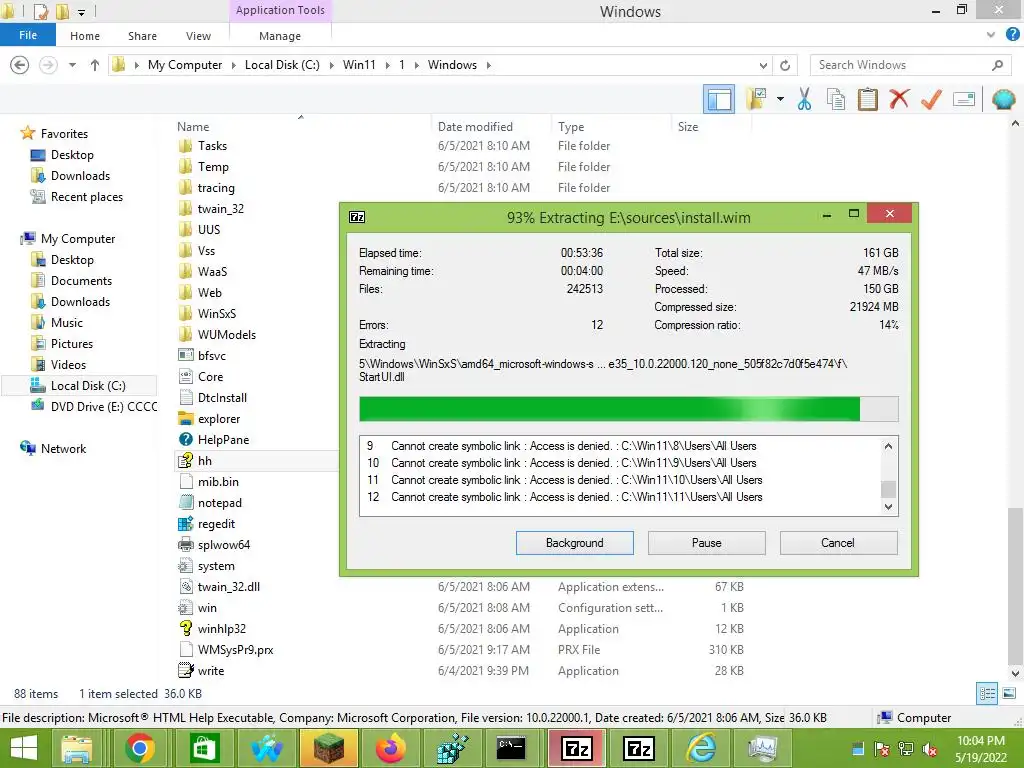The width and height of the screenshot is (1024, 768).
Task: Open the Home ribbon tab
Action: click(x=85, y=36)
